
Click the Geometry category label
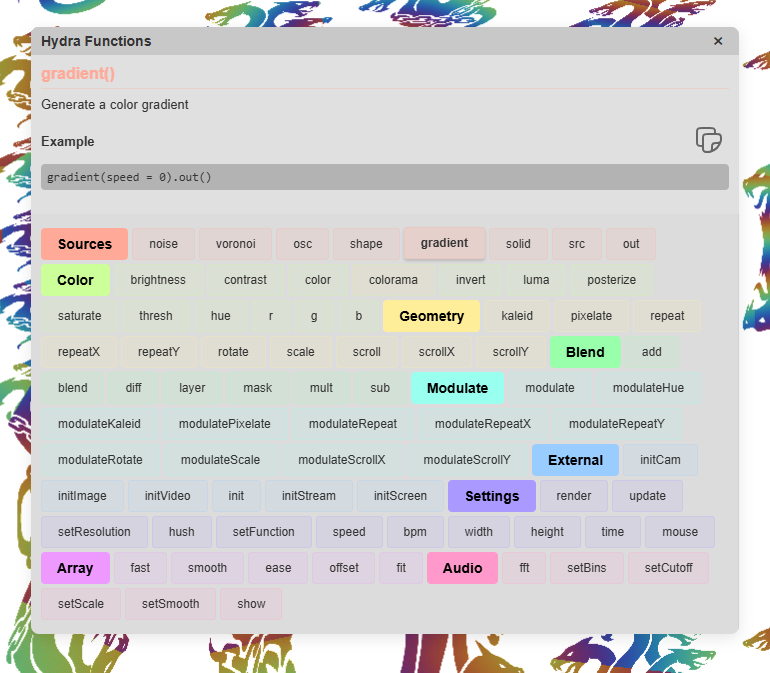click(x=431, y=316)
